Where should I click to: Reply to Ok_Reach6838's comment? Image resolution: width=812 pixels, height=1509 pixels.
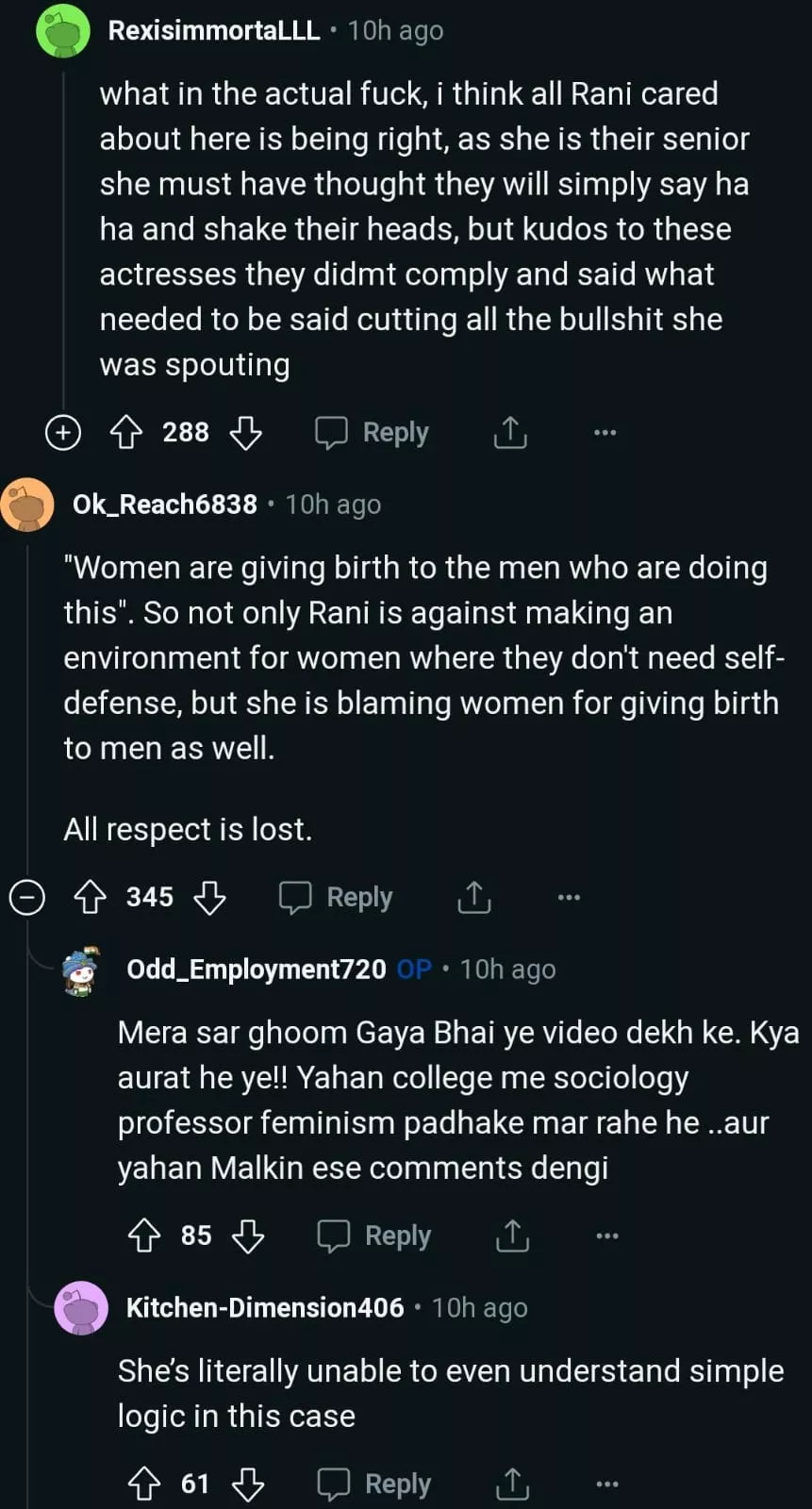pos(337,897)
